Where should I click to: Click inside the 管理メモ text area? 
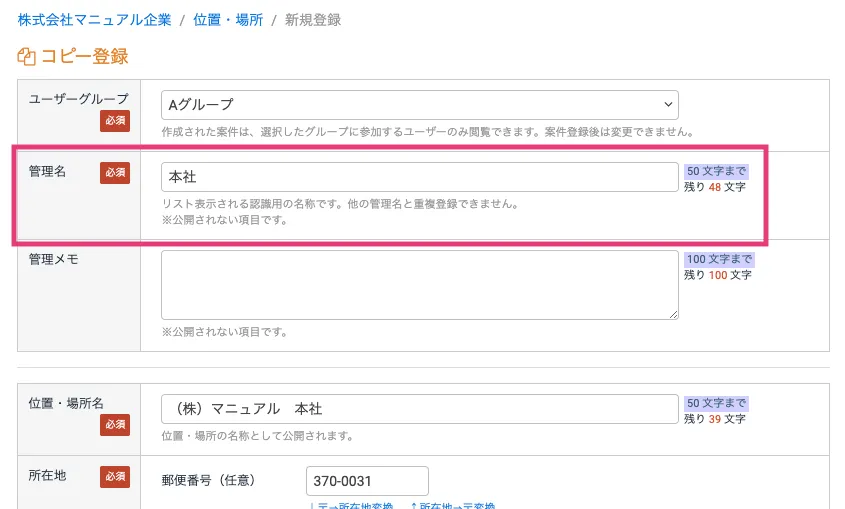pos(419,285)
